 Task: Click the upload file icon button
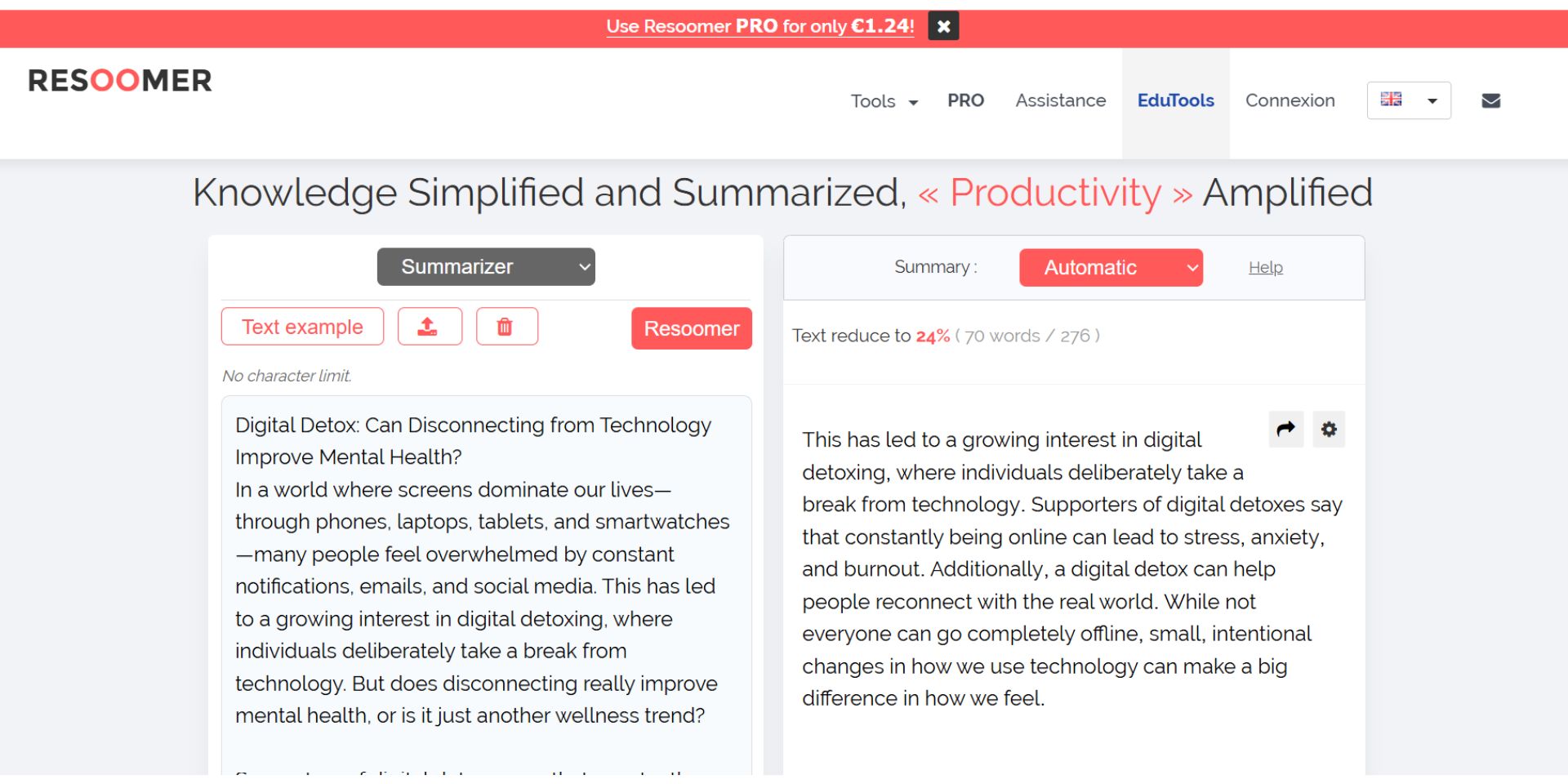[x=430, y=327]
